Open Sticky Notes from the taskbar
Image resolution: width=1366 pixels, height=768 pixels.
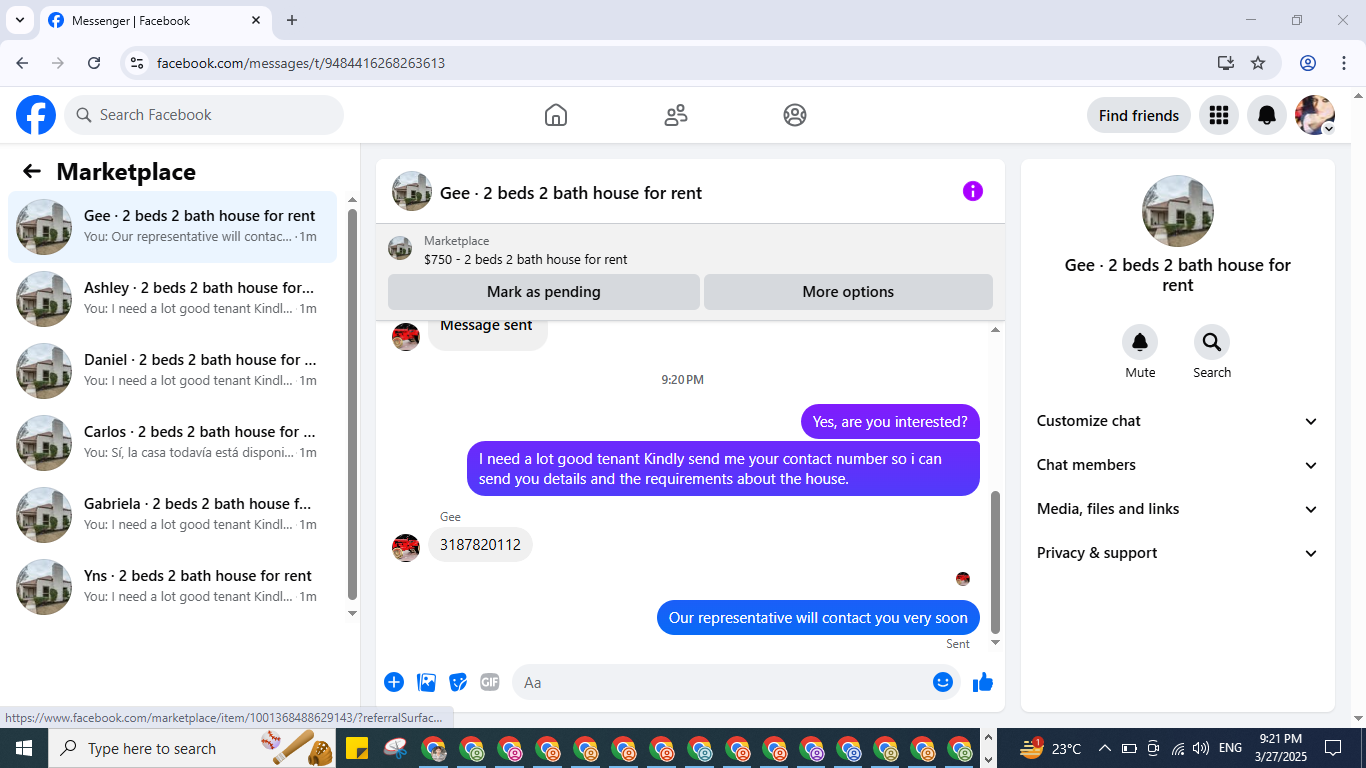pos(357,748)
